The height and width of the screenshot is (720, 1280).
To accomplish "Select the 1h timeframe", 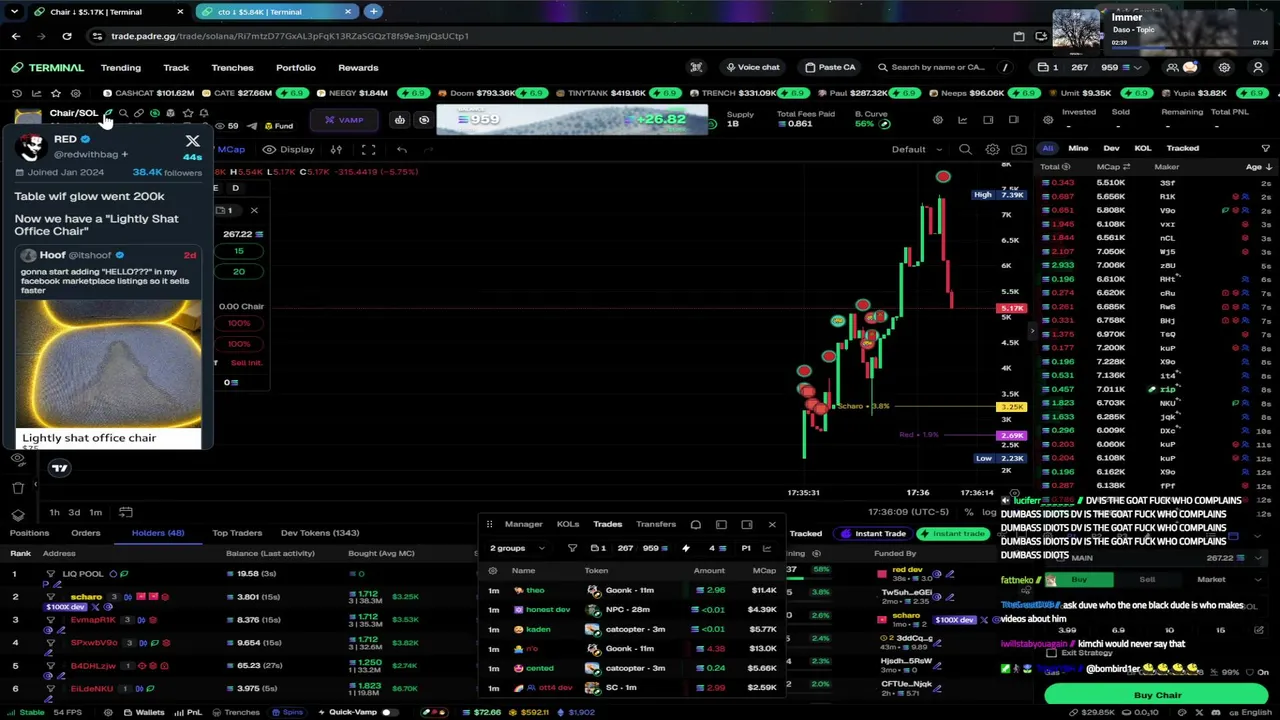I will coord(55,513).
